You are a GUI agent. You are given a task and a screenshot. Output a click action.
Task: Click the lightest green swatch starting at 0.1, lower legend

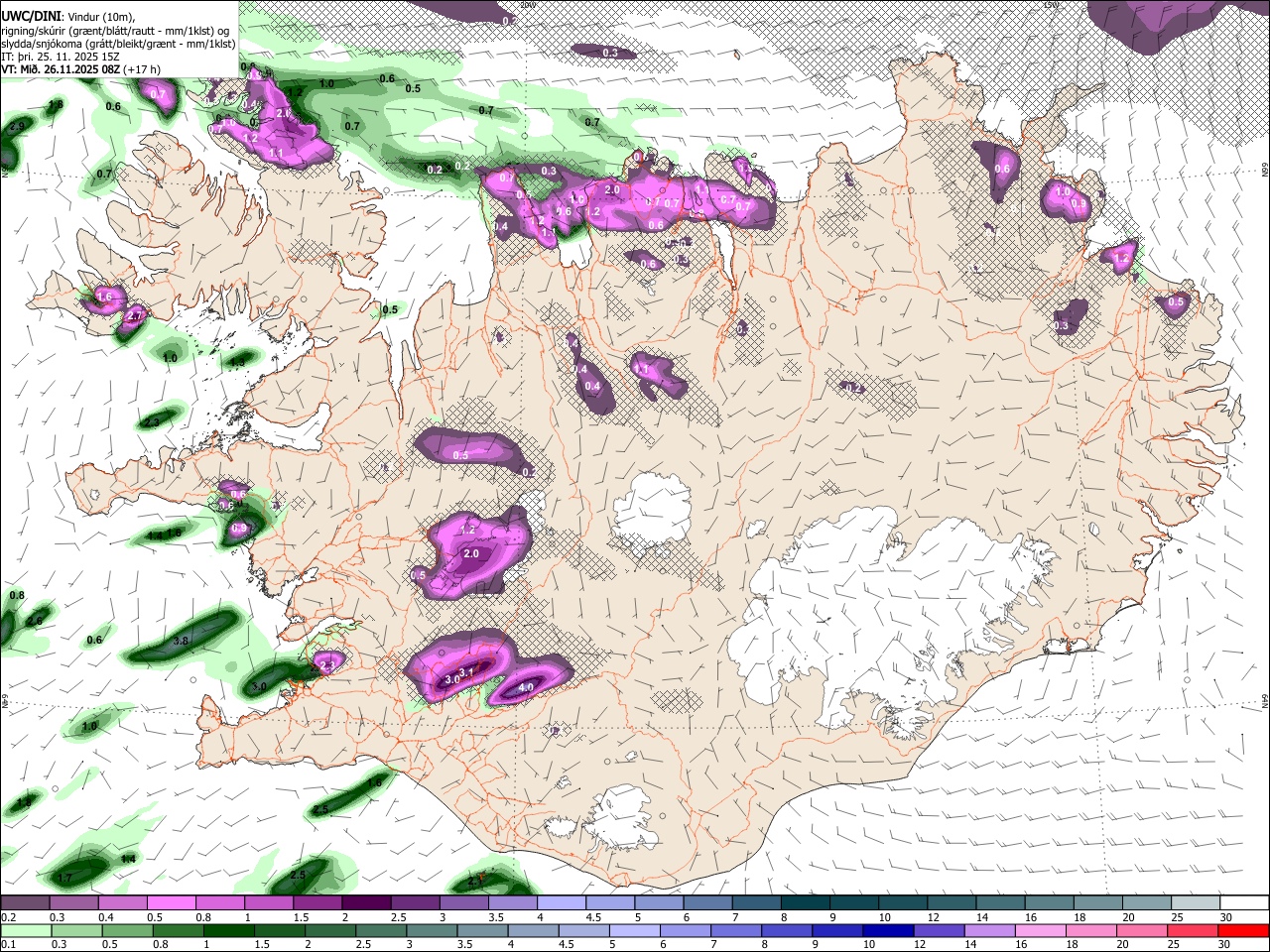(25, 930)
